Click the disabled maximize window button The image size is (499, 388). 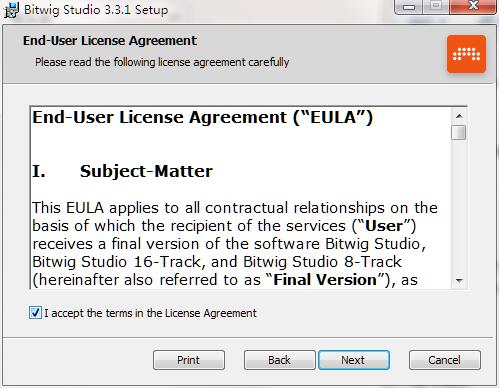point(436,7)
